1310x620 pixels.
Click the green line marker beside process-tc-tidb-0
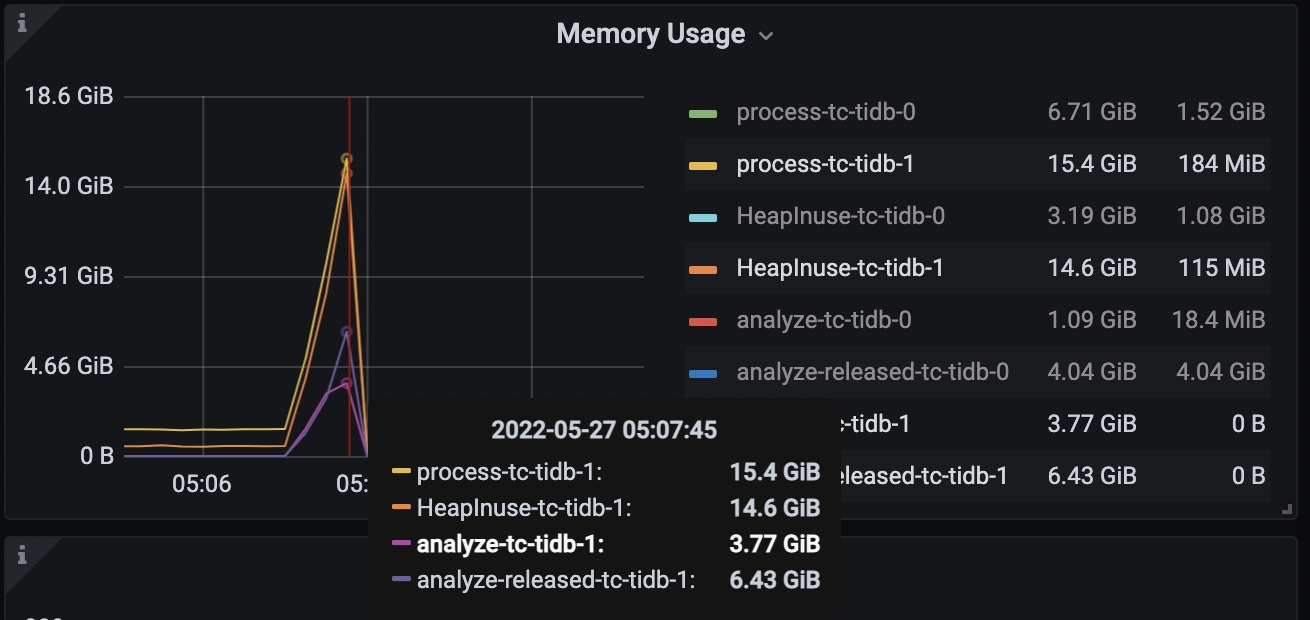click(702, 111)
